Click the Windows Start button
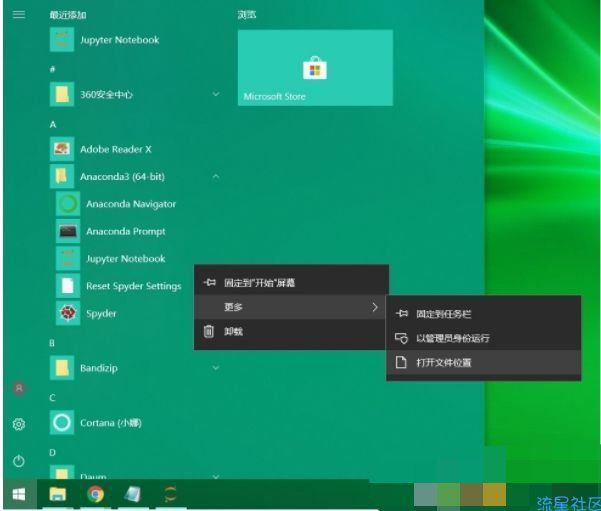The height and width of the screenshot is (511, 601). pos(19,494)
